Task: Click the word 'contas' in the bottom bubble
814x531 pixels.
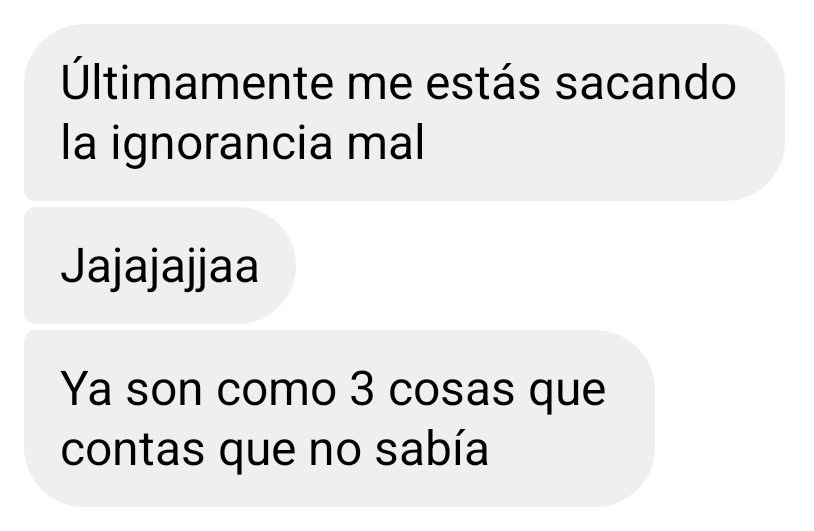Action: (x=132, y=449)
